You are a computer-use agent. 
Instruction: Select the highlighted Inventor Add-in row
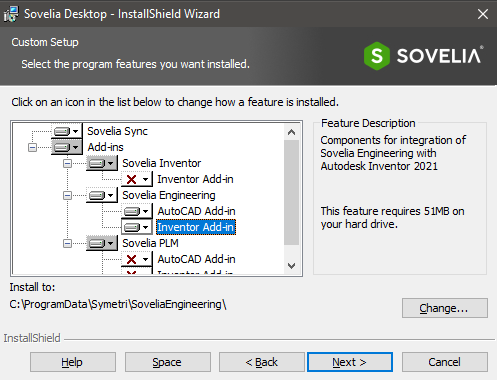coord(196,227)
